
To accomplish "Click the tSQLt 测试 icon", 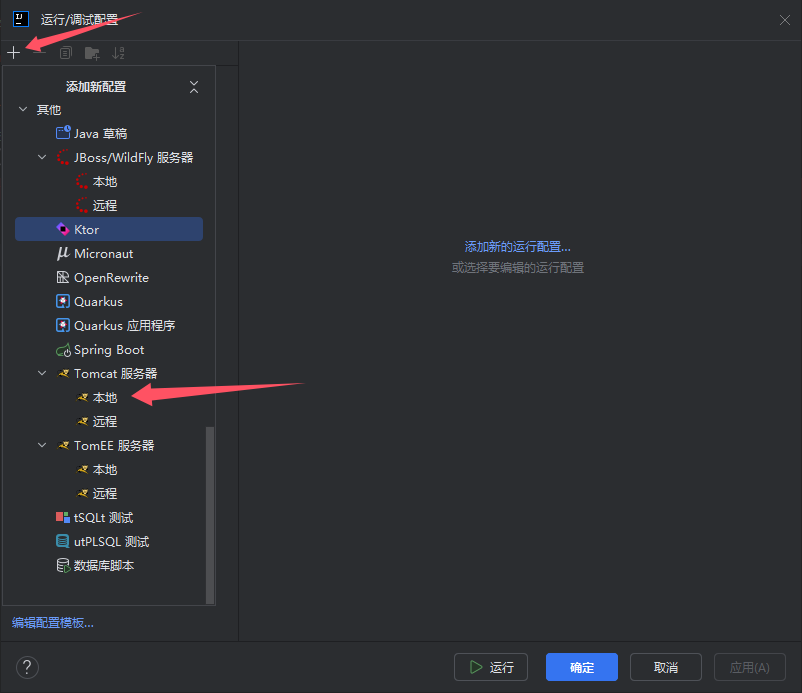I will pos(63,517).
